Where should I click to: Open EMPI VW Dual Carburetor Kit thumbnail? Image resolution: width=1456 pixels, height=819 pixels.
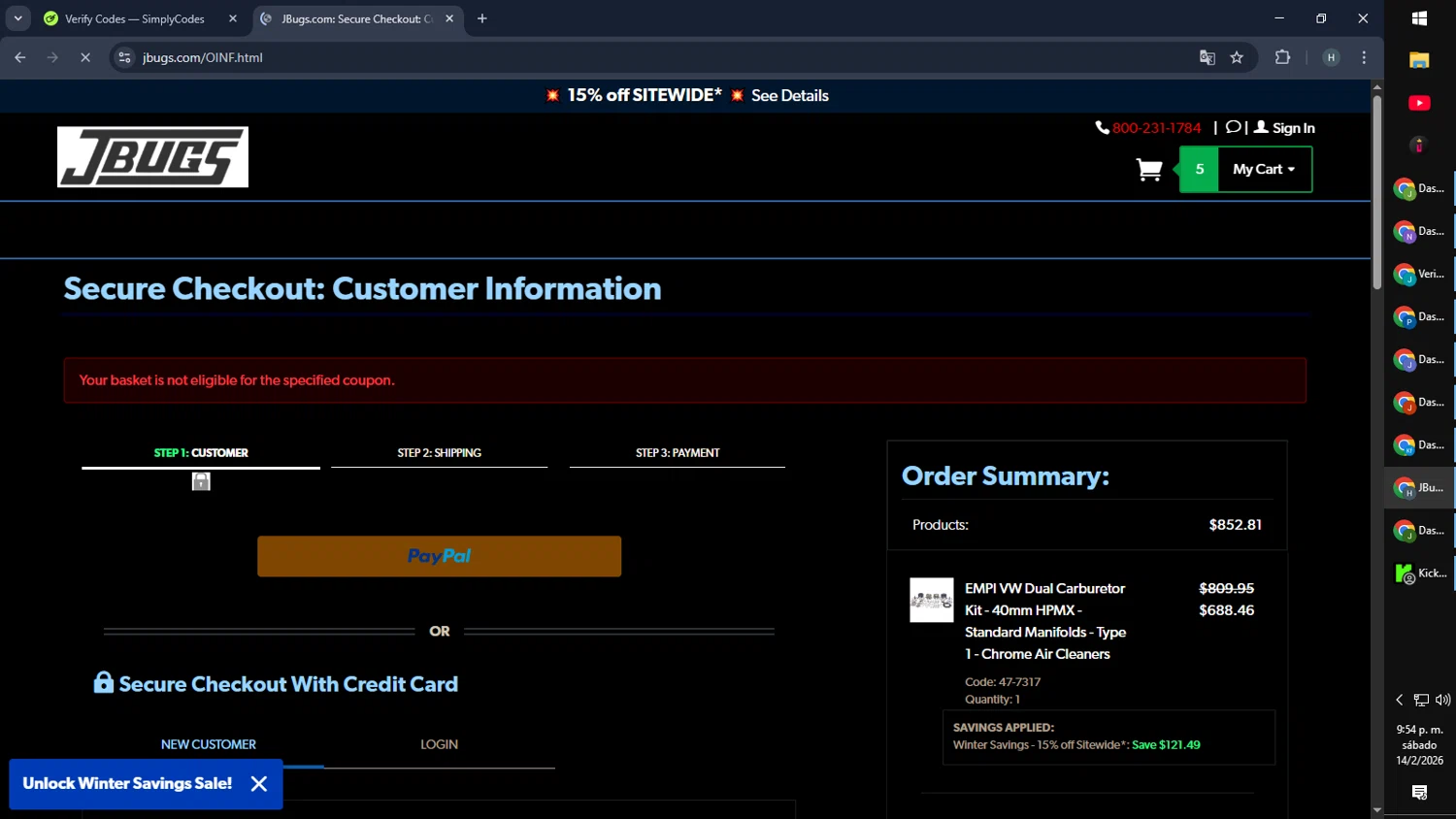click(931, 601)
